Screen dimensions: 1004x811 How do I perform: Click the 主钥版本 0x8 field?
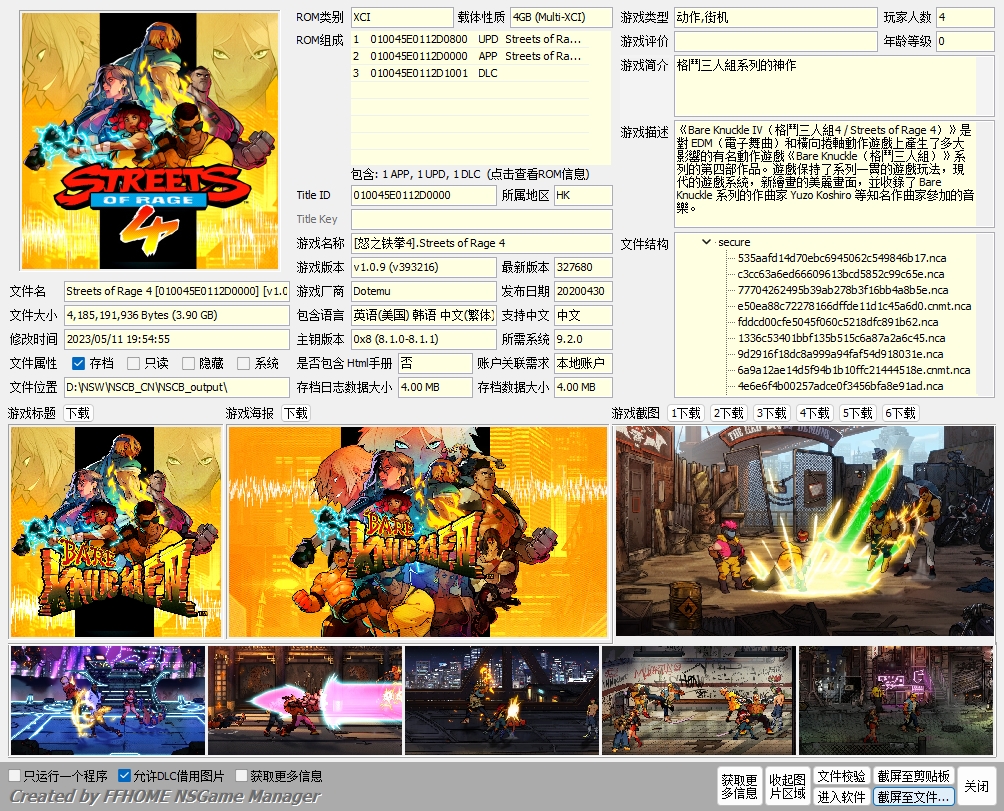423,339
